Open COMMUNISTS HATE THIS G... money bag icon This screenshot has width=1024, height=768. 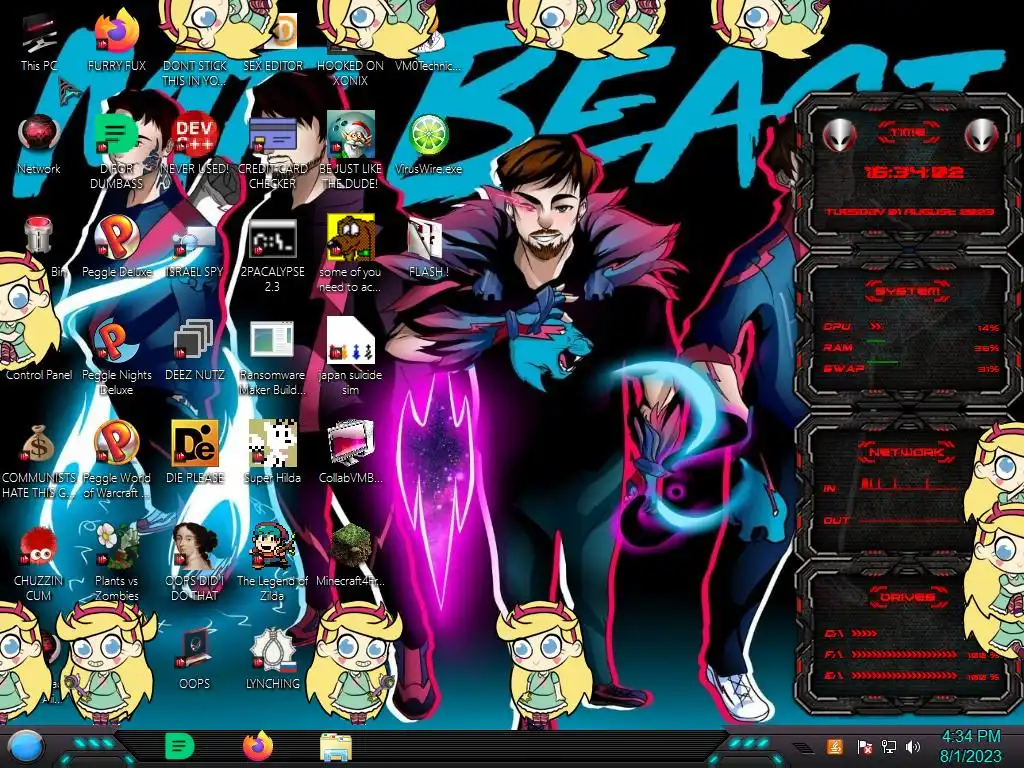point(39,461)
